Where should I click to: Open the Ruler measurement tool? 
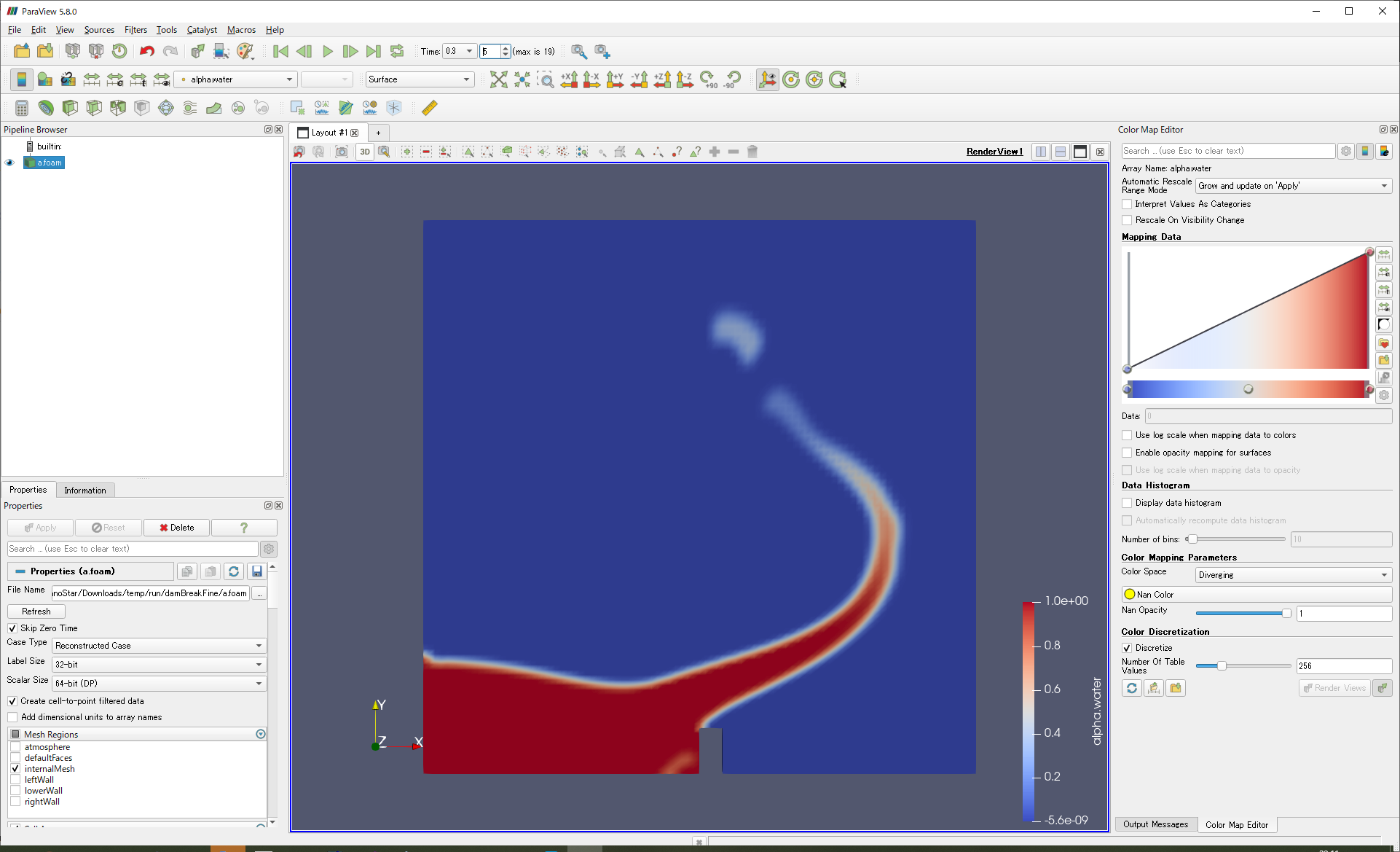430,108
